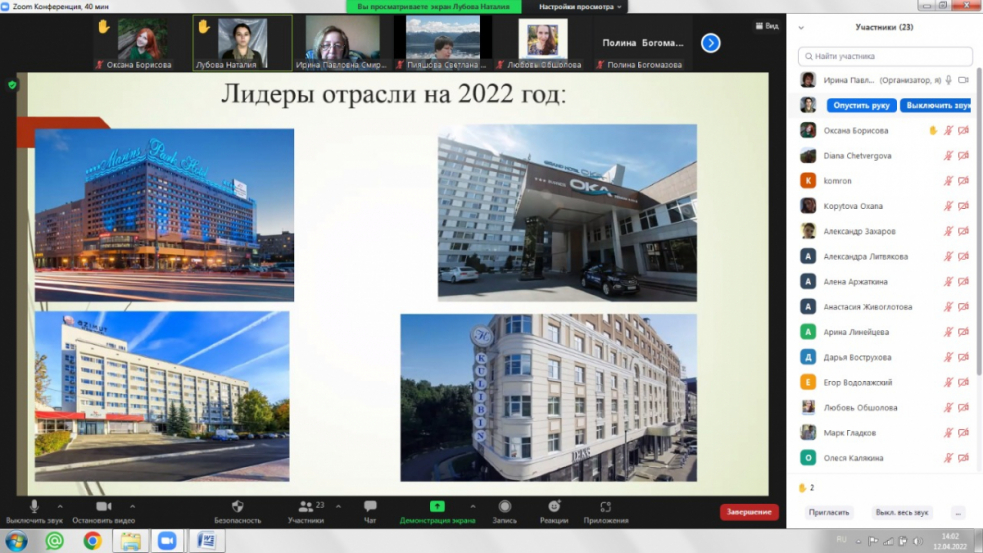The image size is (983, 553).
Task: Collapse the Участники (23) panel chevron
Action: pos(801,28)
